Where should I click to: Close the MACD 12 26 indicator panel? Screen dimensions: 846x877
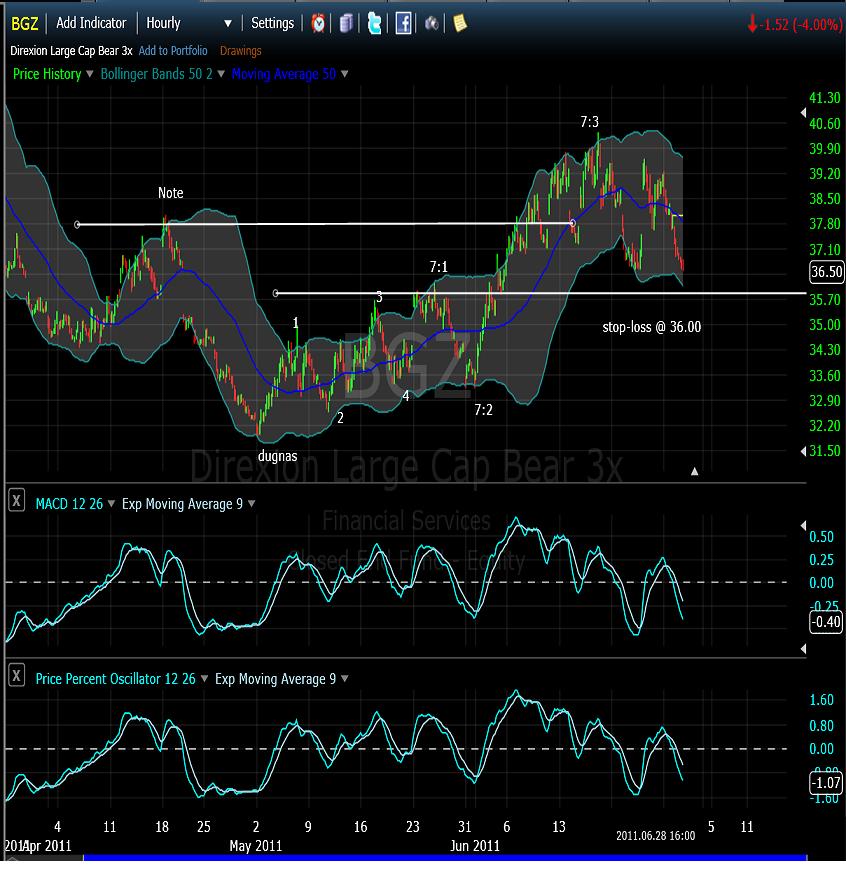(17, 501)
